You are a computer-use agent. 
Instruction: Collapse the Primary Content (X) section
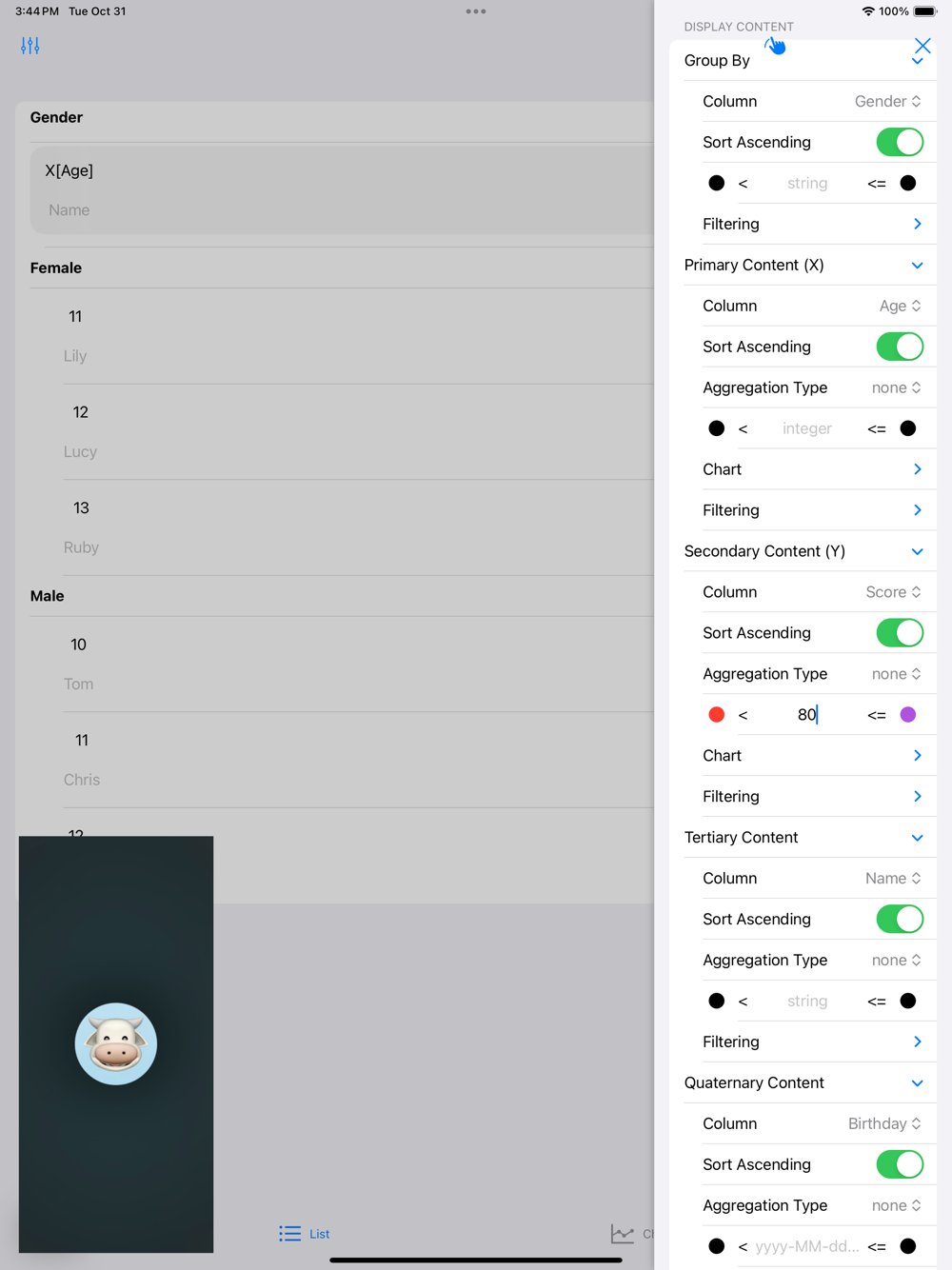(x=917, y=265)
